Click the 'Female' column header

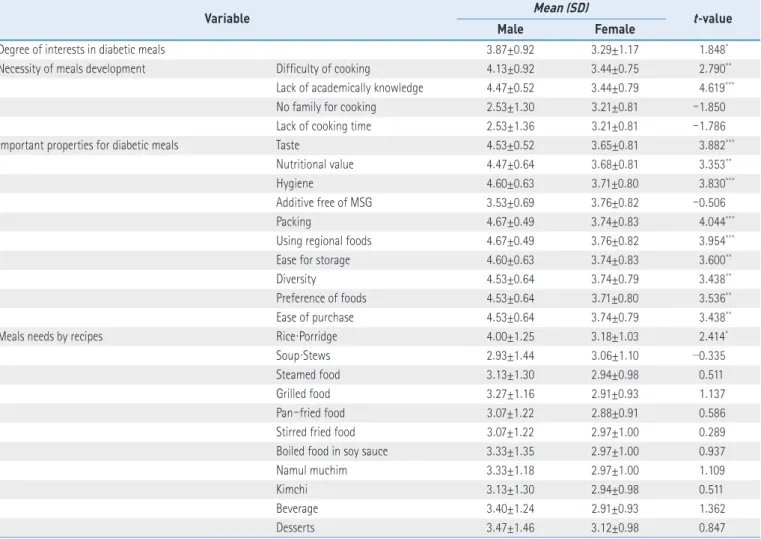pyautogui.click(x=614, y=29)
